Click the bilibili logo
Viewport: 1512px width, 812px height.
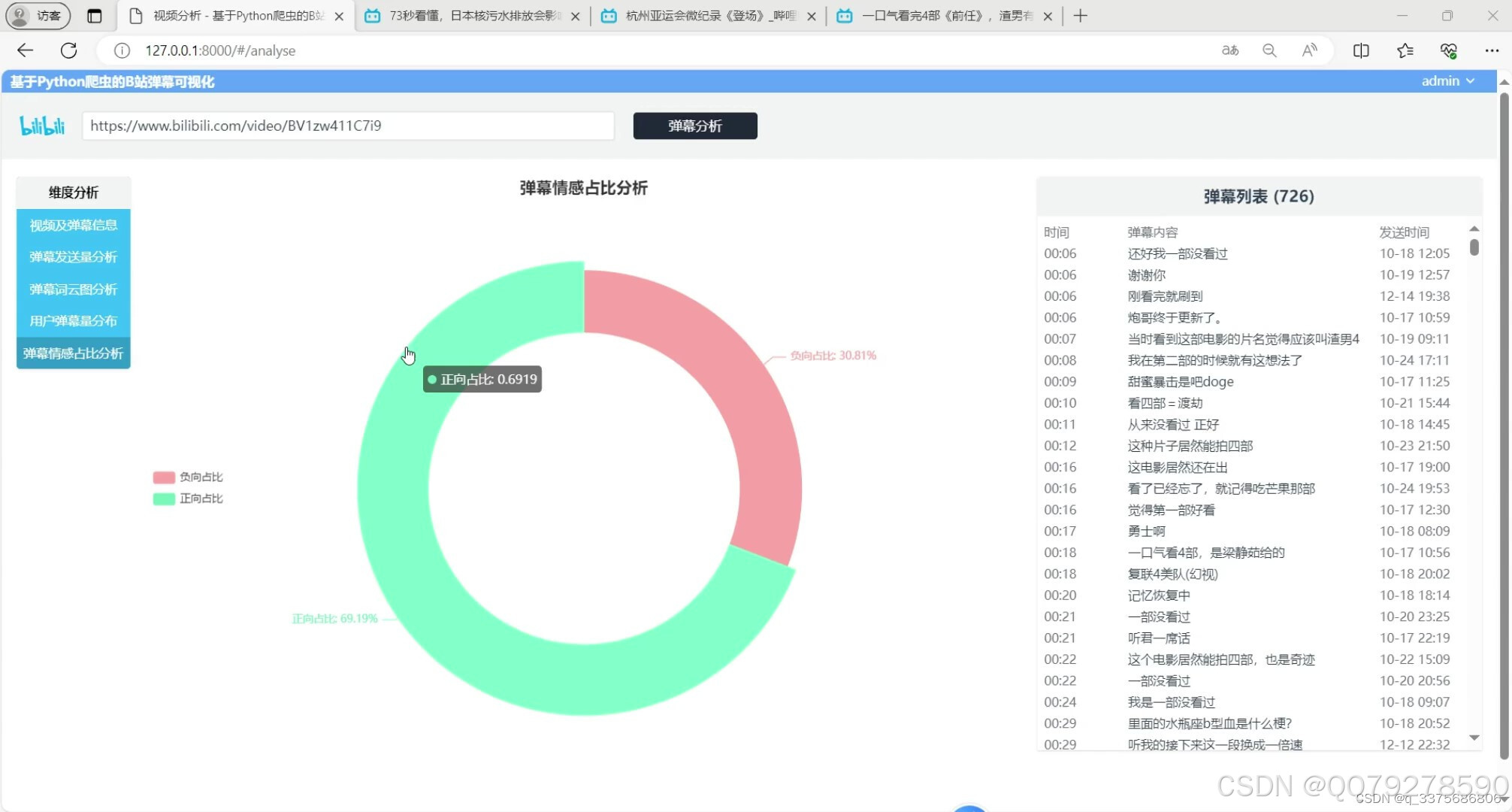tap(41, 126)
